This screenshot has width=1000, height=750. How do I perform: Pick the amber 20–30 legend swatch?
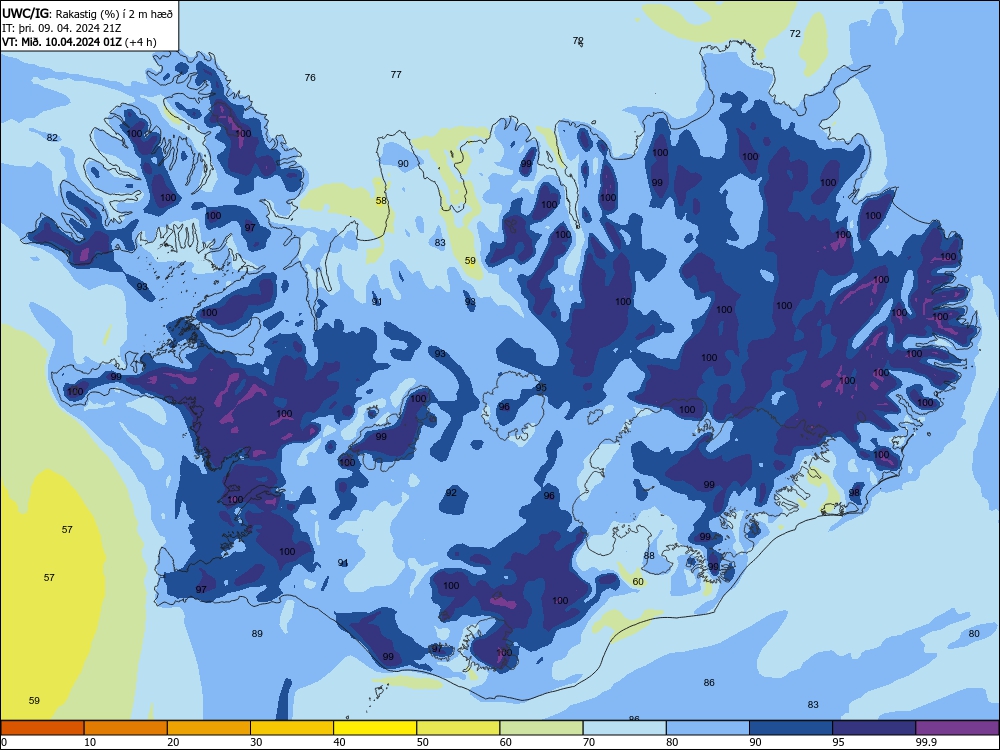[209, 728]
